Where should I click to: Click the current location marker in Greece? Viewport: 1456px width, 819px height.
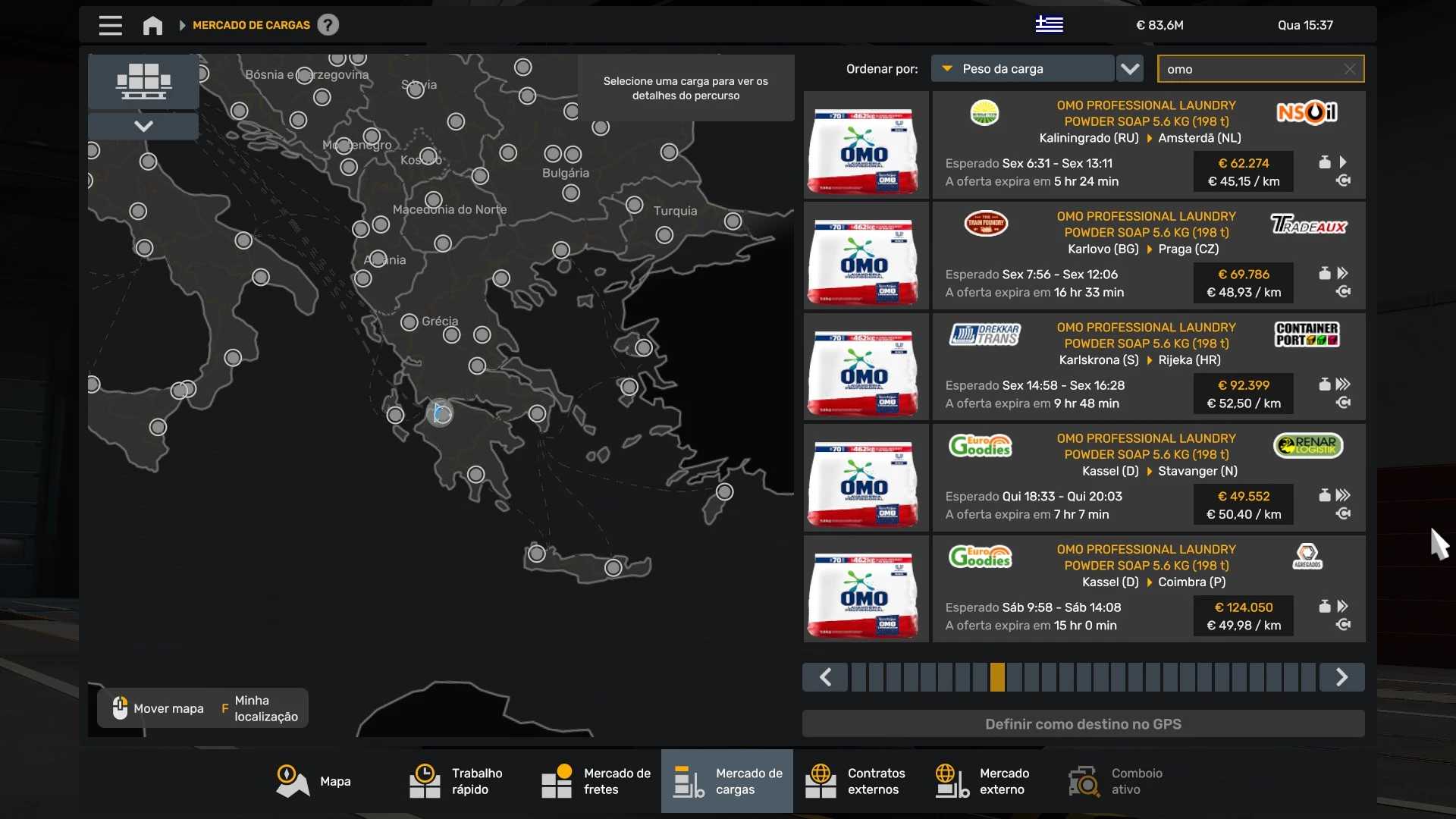pos(440,413)
